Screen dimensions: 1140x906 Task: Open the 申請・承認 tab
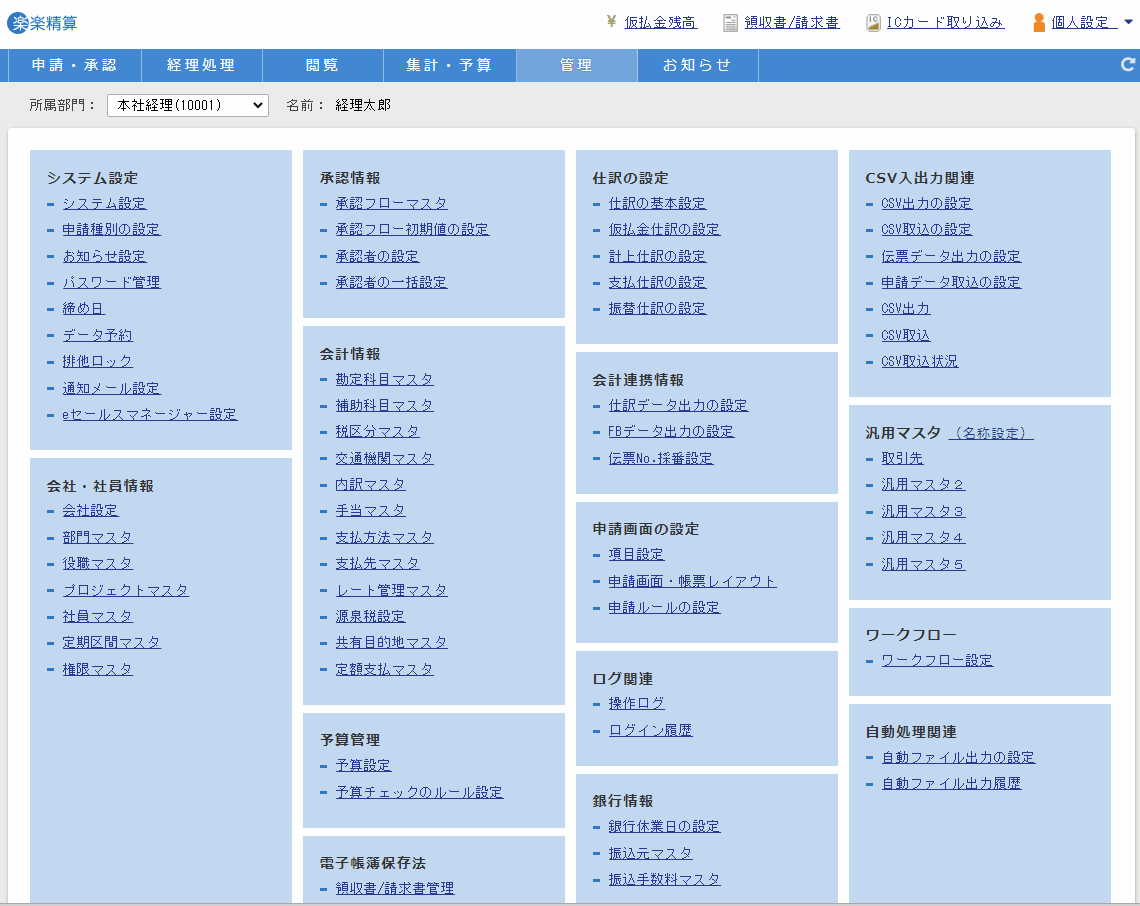point(74,65)
